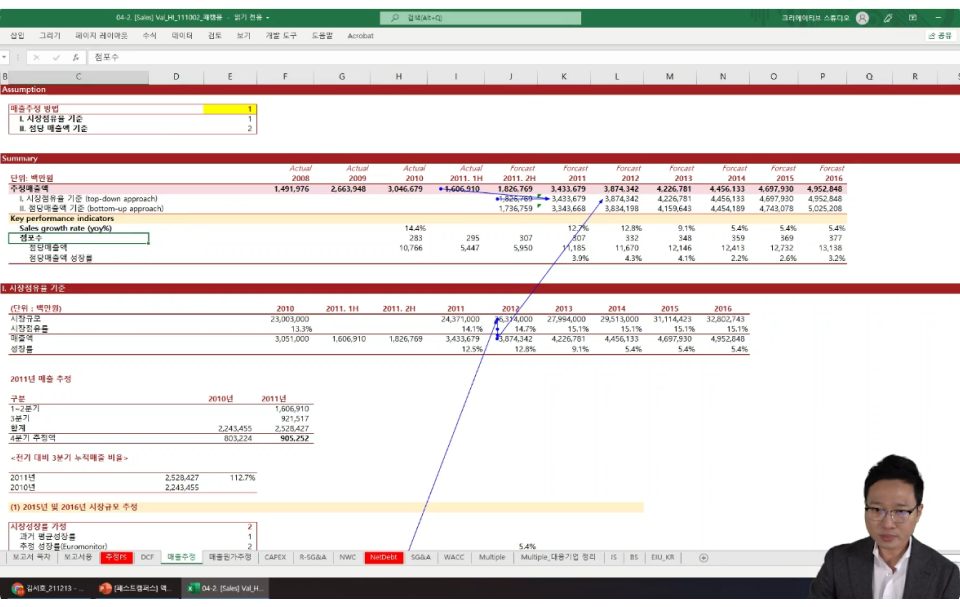Select the 추정 성장률(Euromonitor) cell

tap(78, 546)
